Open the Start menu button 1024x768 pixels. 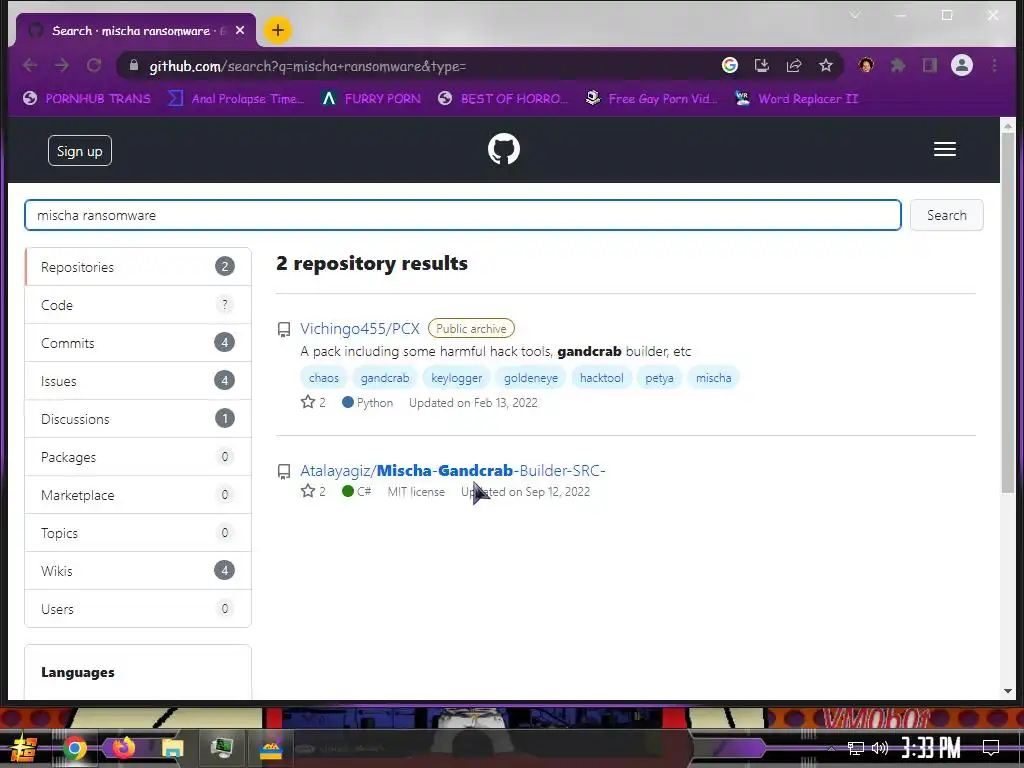tap(24, 748)
